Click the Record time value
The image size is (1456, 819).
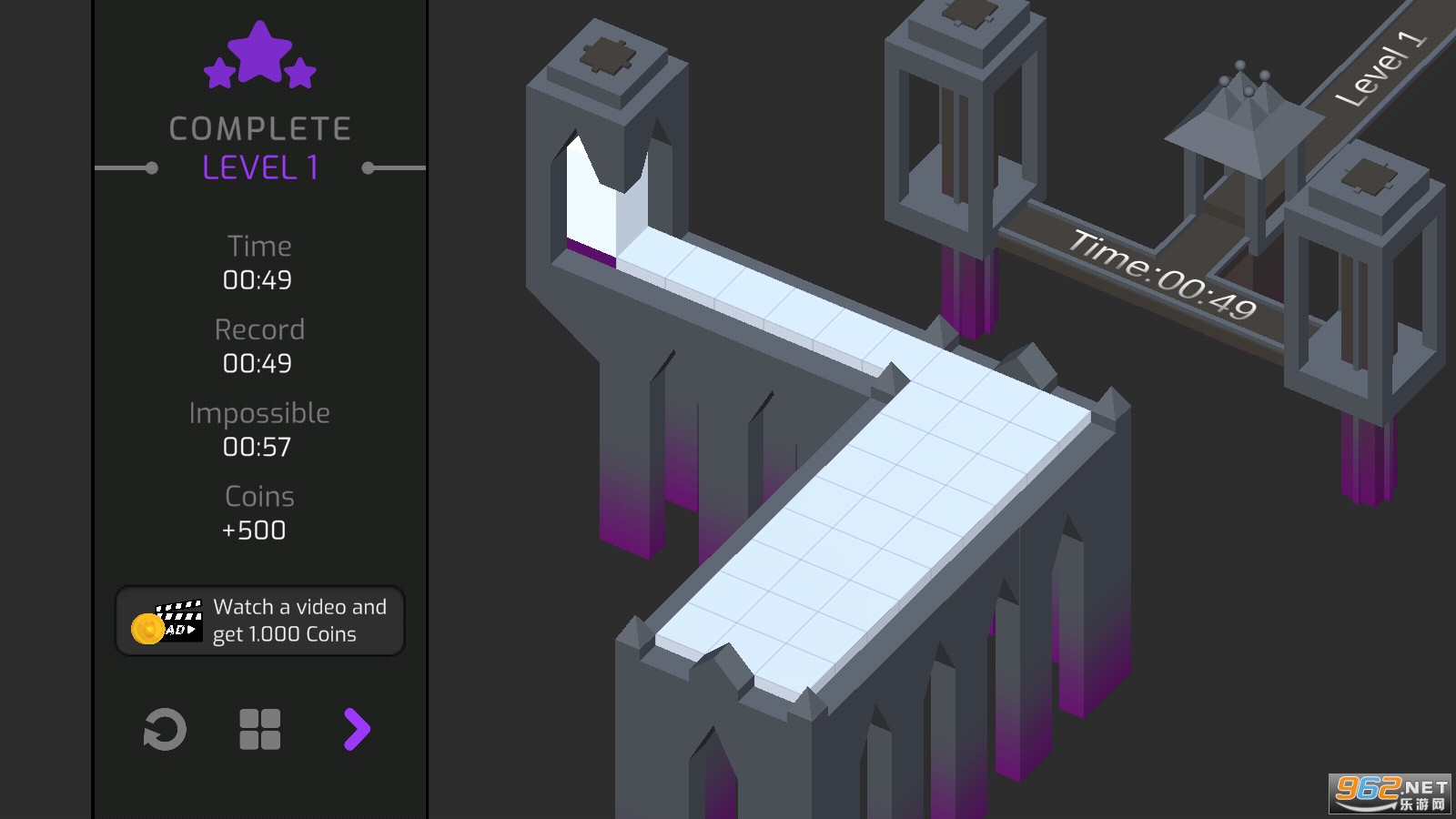click(x=258, y=364)
